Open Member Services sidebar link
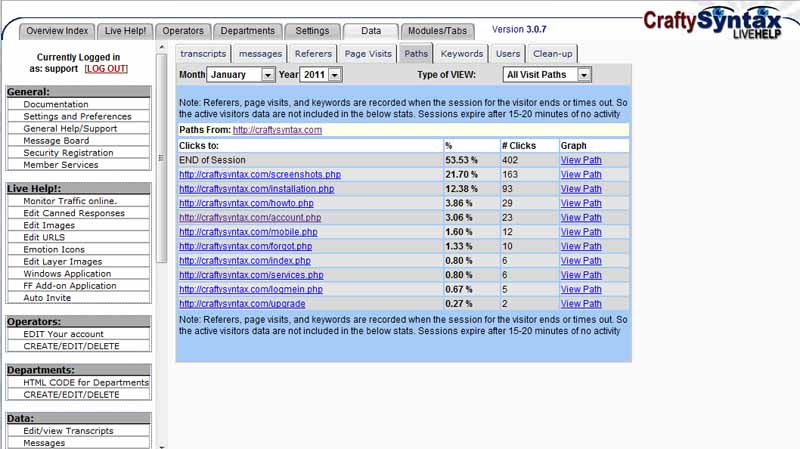800x449 pixels. pos(61,165)
